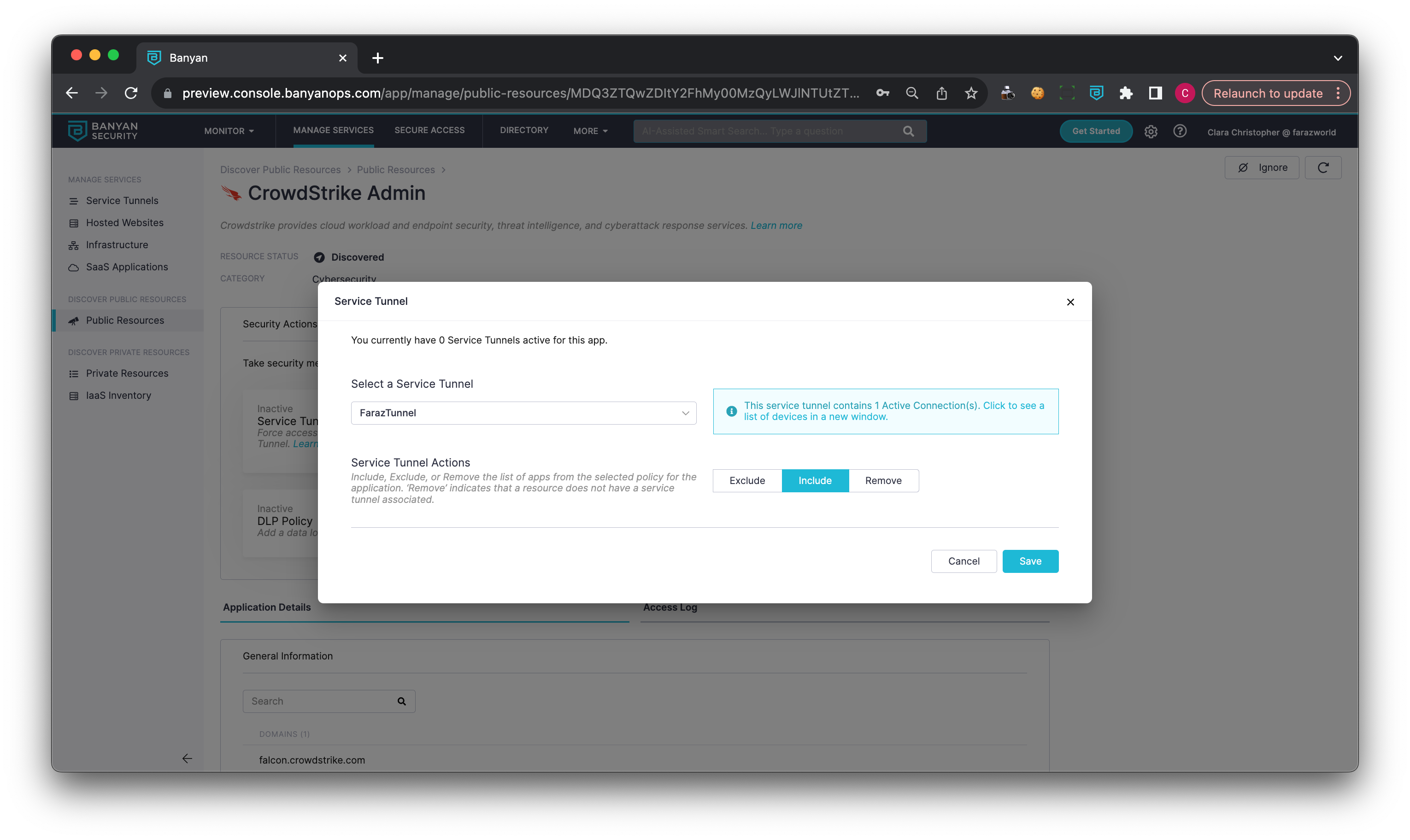
Task: Go to Discover Public Resources breadcrumb
Action: pyautogui.click(x=280, y=169)
